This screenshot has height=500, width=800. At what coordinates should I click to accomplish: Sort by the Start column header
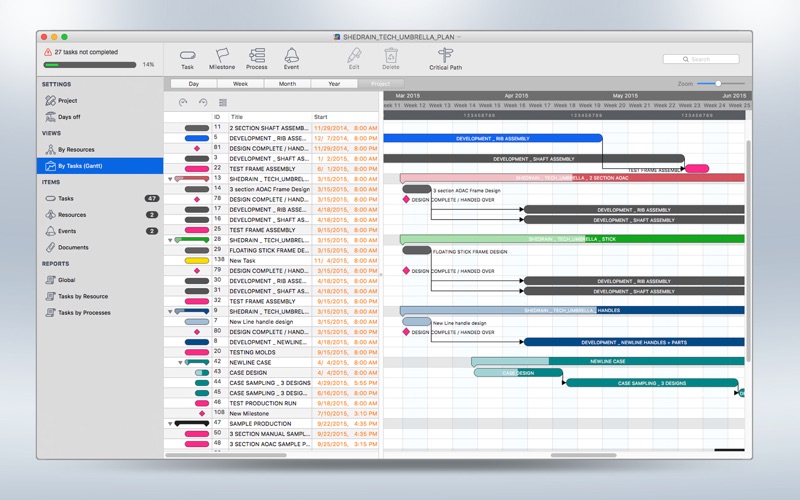(345, 117)
